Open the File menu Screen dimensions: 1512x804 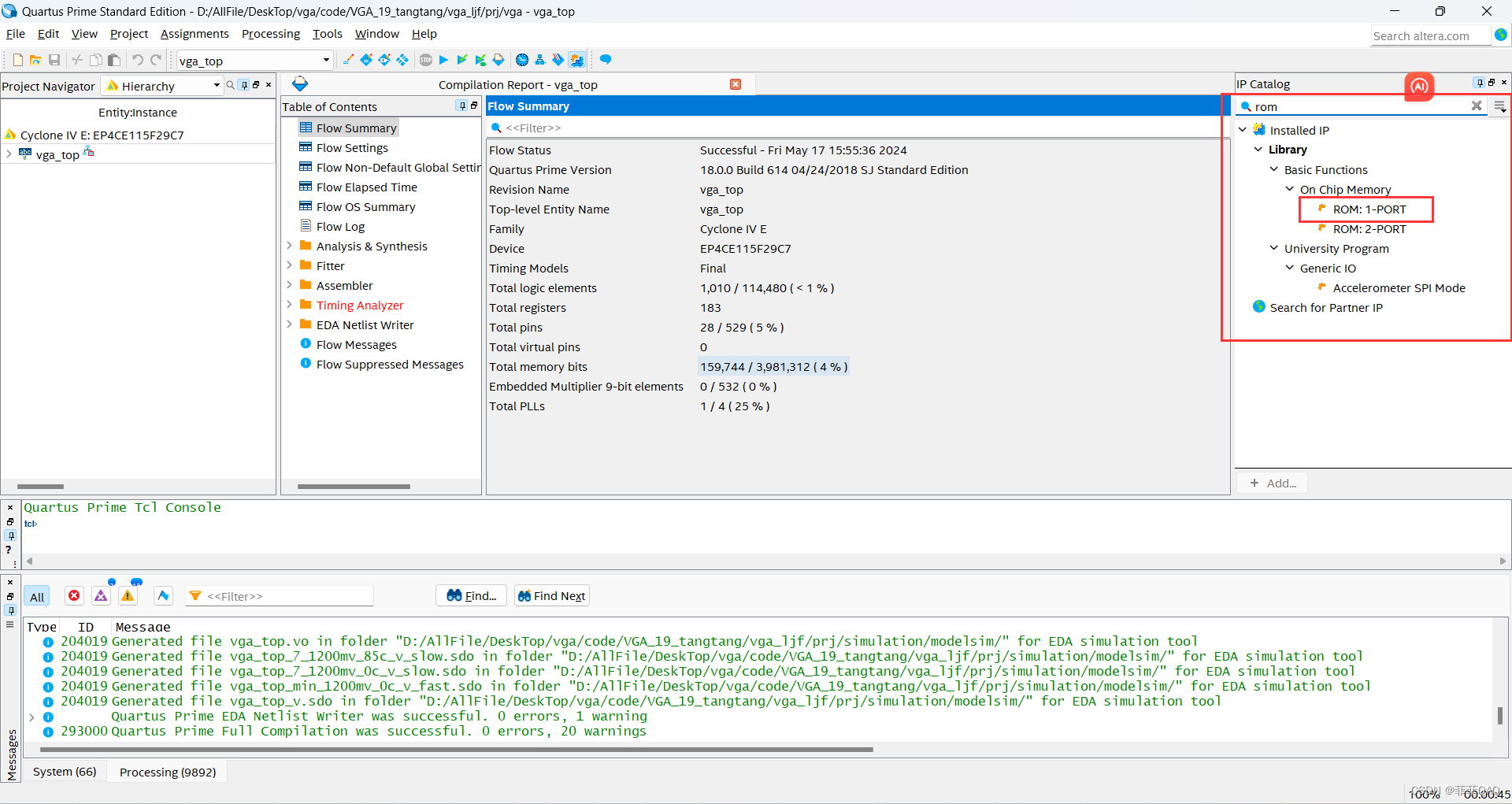(16, 34)
